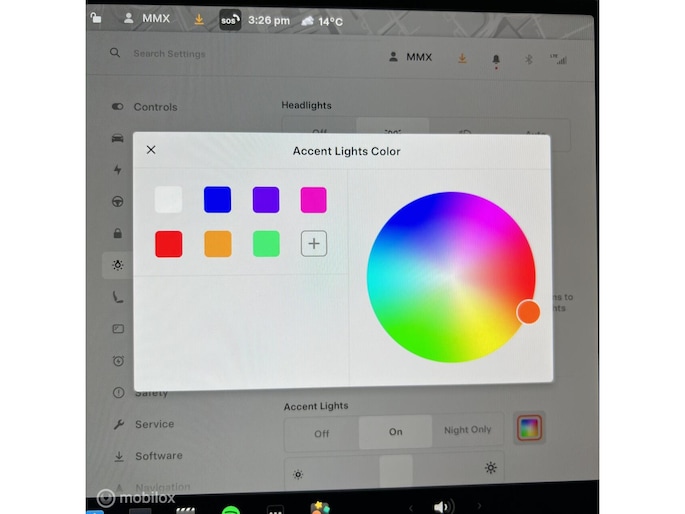Click the volume speaker icon
The image size is (685, 514).
click(443, 506)
